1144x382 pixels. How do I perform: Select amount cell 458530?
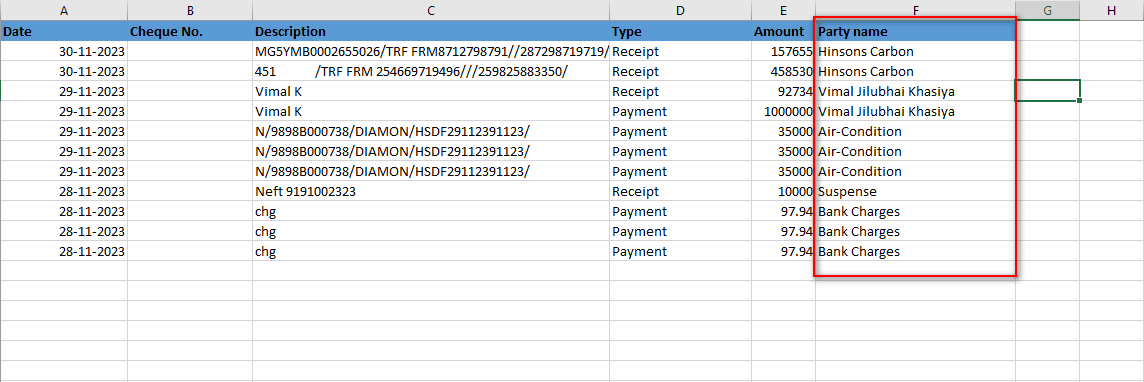pos(784,71)
